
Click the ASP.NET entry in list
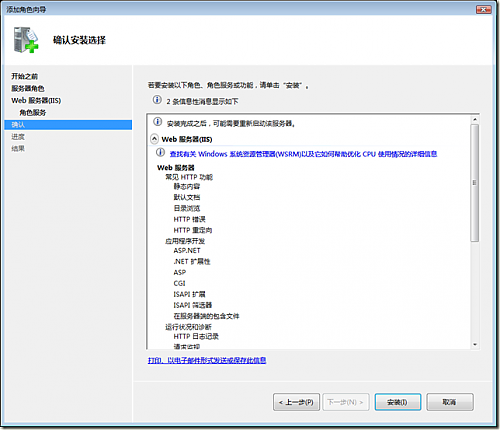pyautogui.click(x=187, y=250)
